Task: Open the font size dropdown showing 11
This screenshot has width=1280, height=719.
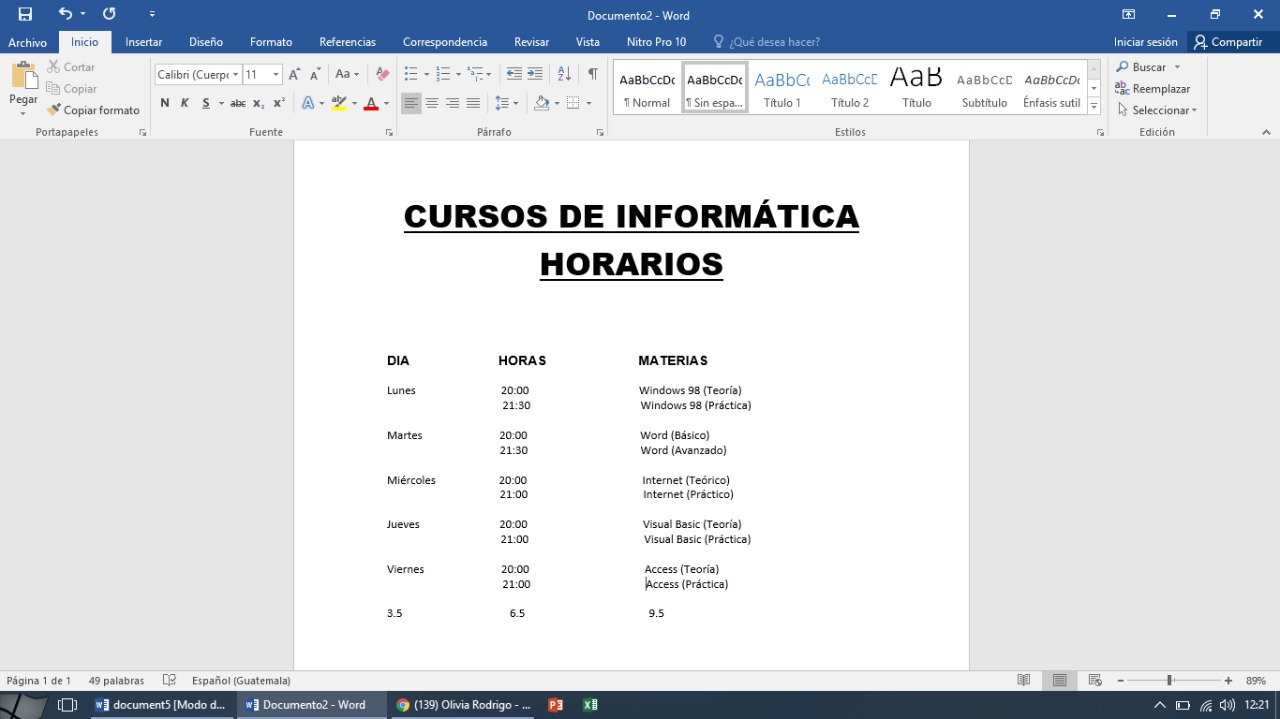Action: (276, 75)
